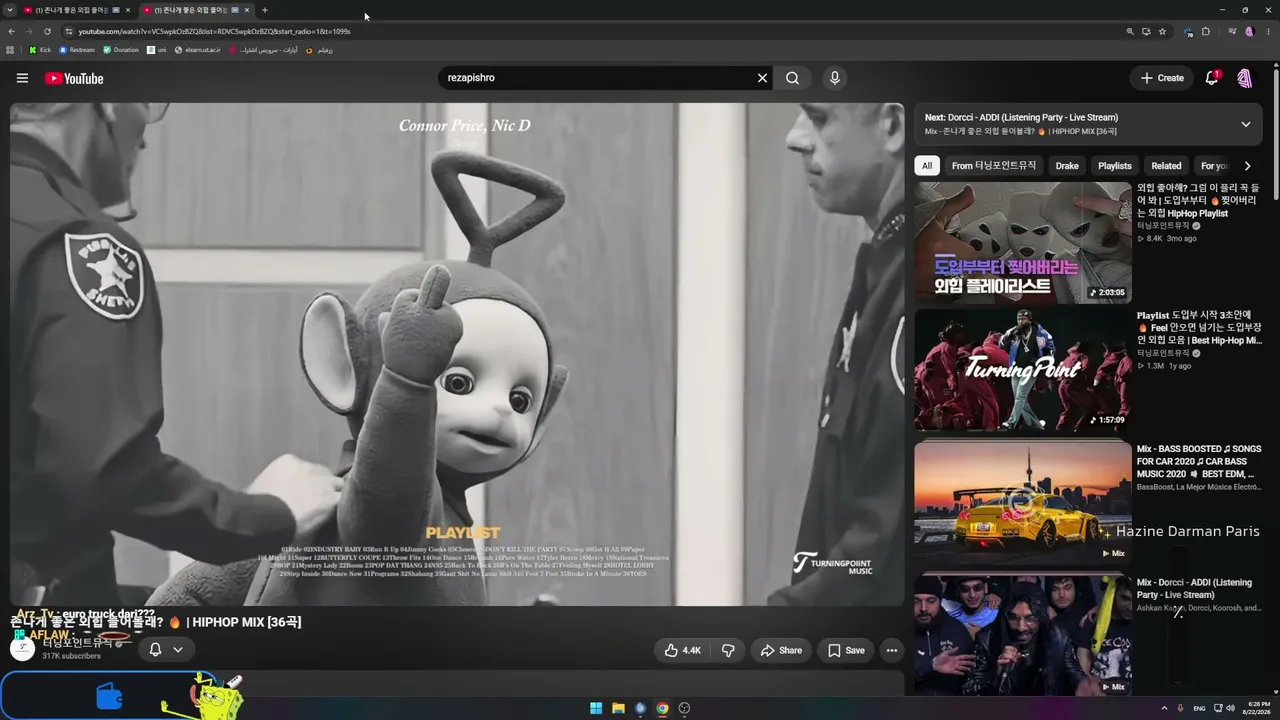Click the Chrome address bar URL

pyautogui.click(x=214, y=31)
